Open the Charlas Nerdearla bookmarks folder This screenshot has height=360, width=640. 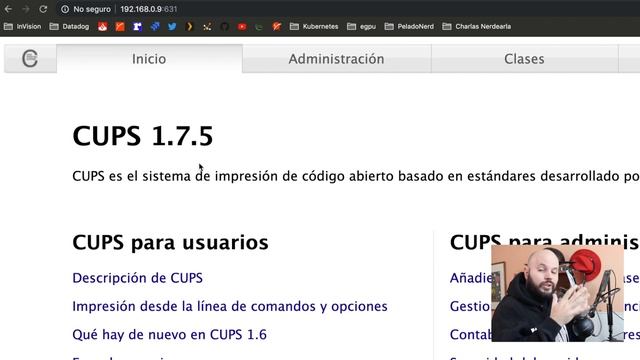point(476,27)
